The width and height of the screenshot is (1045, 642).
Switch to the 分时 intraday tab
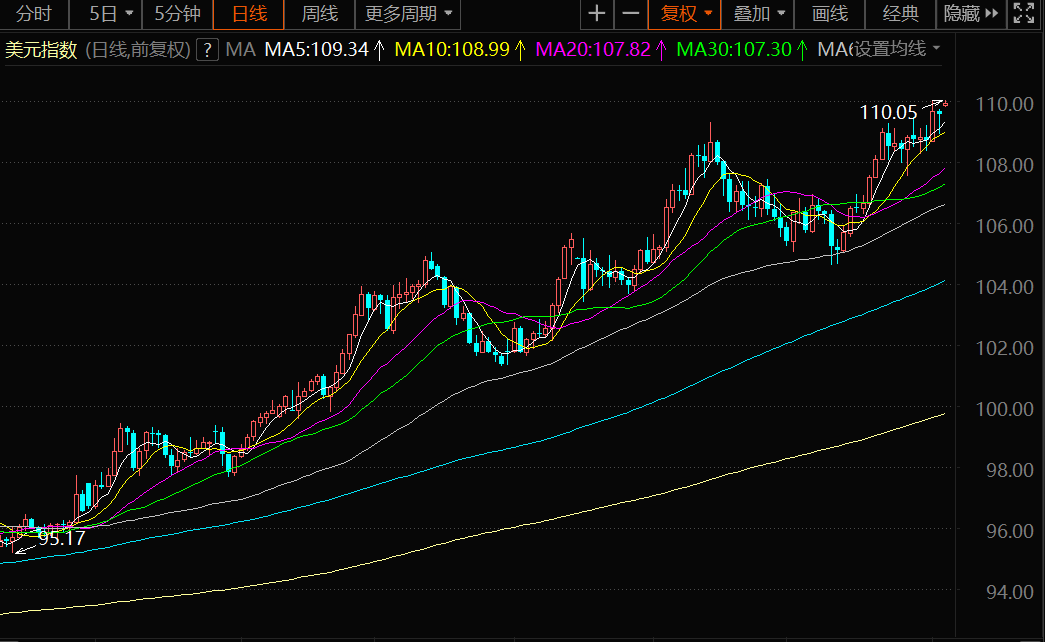(x=34, y=13)
